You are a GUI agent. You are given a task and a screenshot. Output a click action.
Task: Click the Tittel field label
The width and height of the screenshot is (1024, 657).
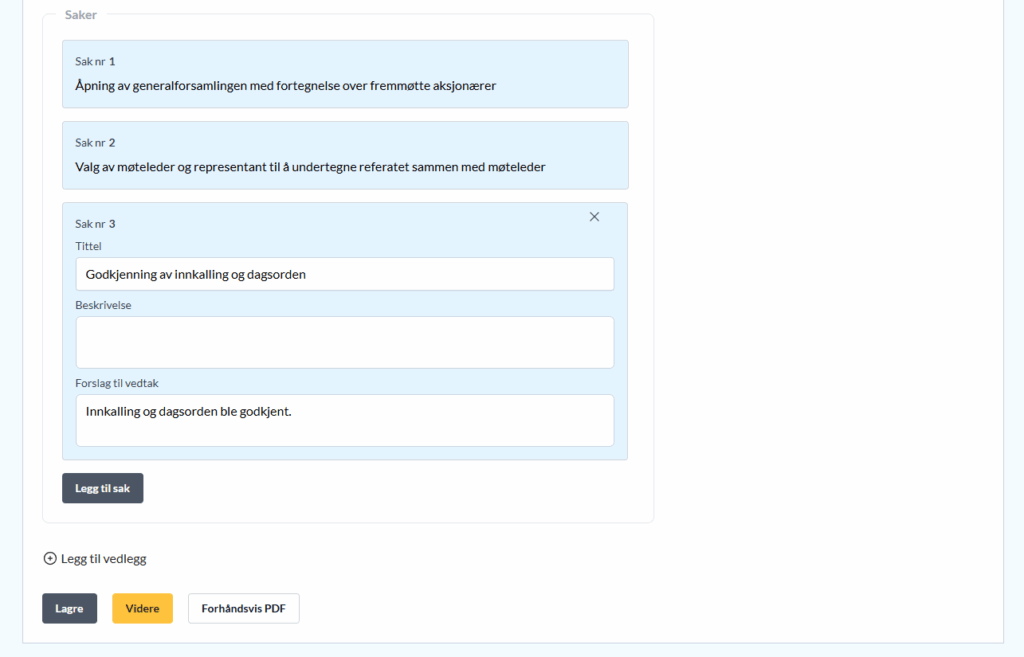tap(88, 246)
